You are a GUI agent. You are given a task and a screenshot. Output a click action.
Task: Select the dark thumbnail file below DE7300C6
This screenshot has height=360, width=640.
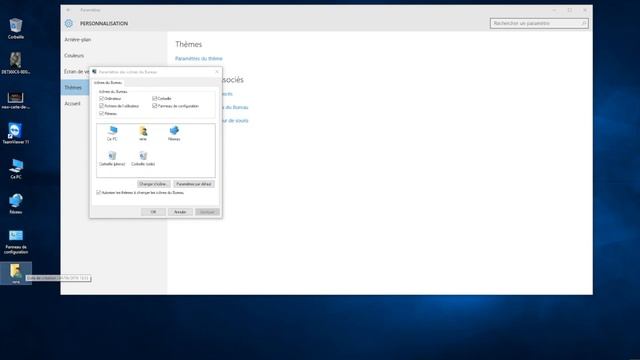pyautogui.click(x=16, y=100)
